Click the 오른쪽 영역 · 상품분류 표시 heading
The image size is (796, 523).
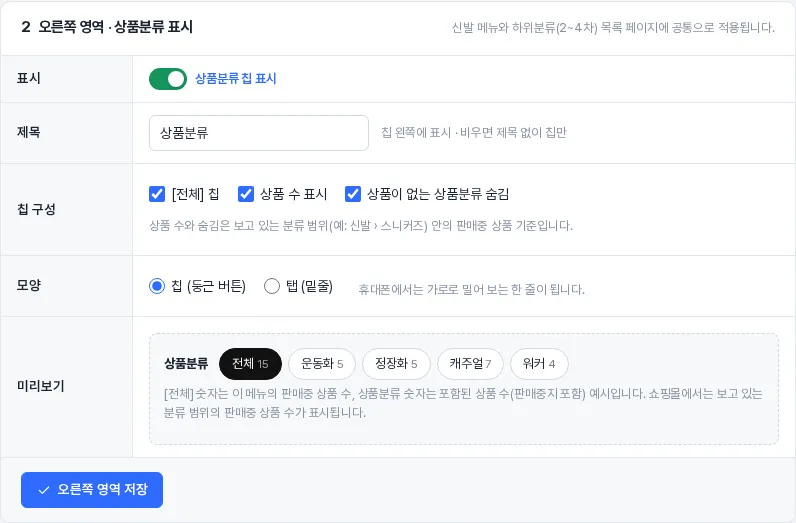(x=107, y=27)
